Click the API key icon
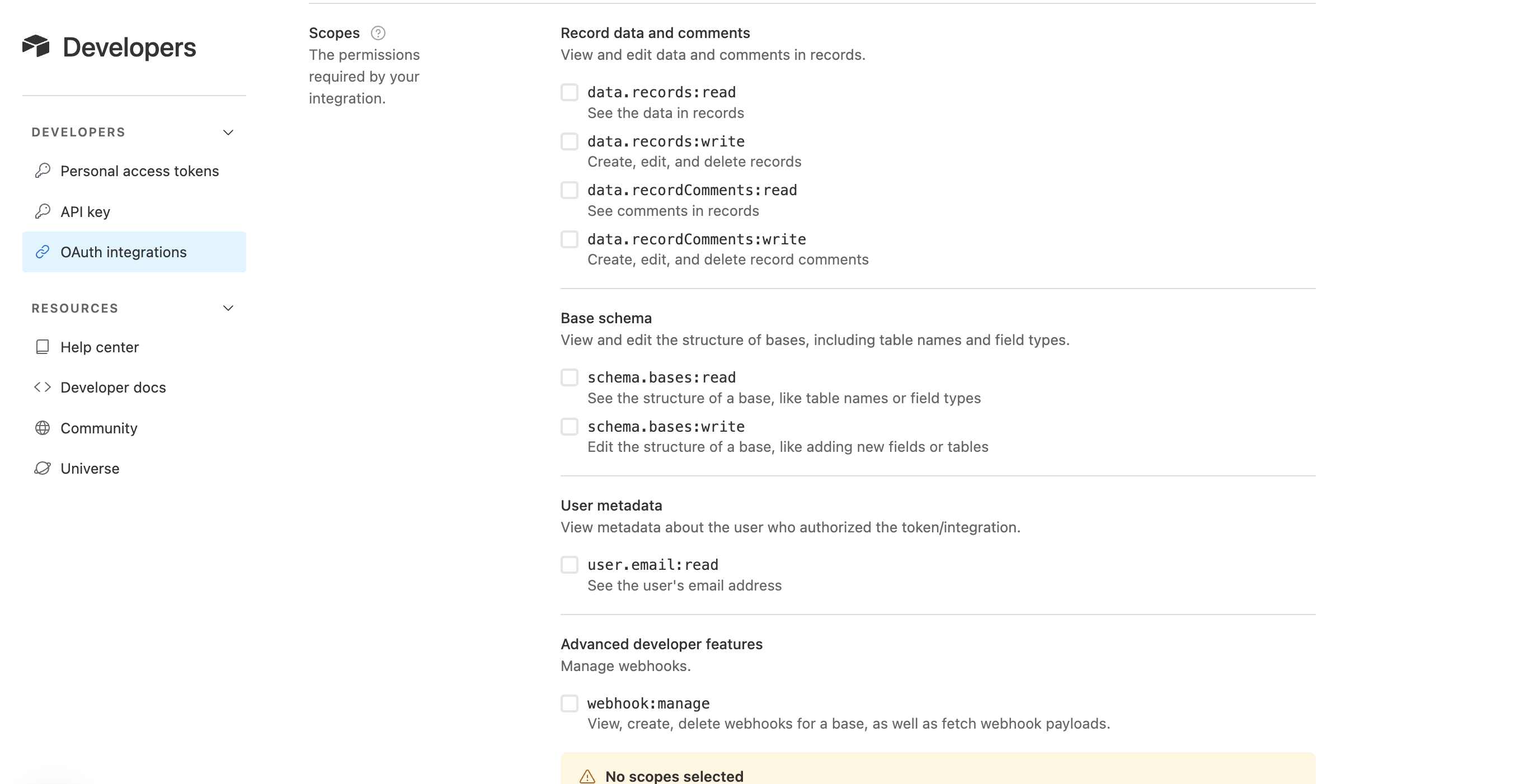 [x=43, y=211]
